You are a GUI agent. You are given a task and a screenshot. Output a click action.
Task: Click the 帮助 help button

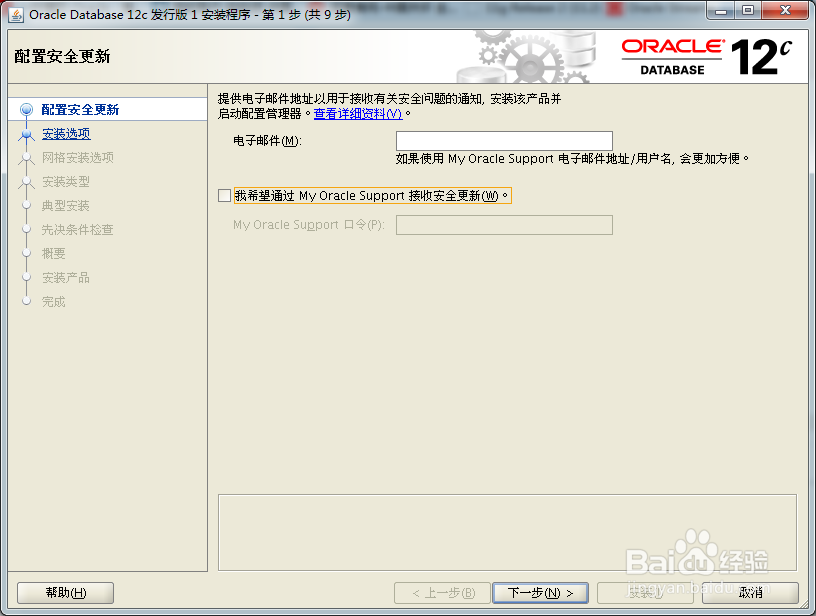coord(64,592)
